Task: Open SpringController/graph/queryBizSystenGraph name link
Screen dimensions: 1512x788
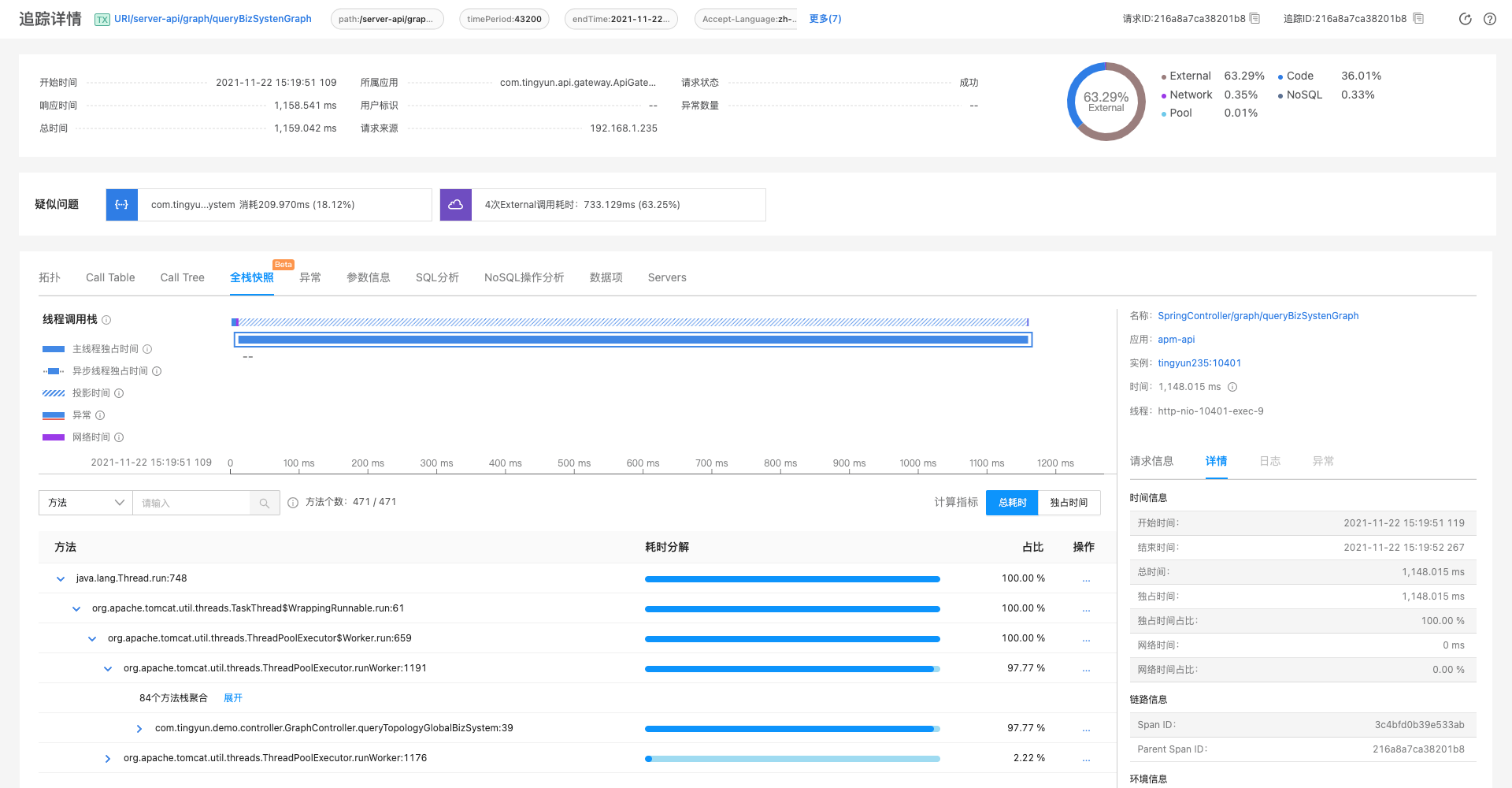Action: click(x=1258, y=316)
